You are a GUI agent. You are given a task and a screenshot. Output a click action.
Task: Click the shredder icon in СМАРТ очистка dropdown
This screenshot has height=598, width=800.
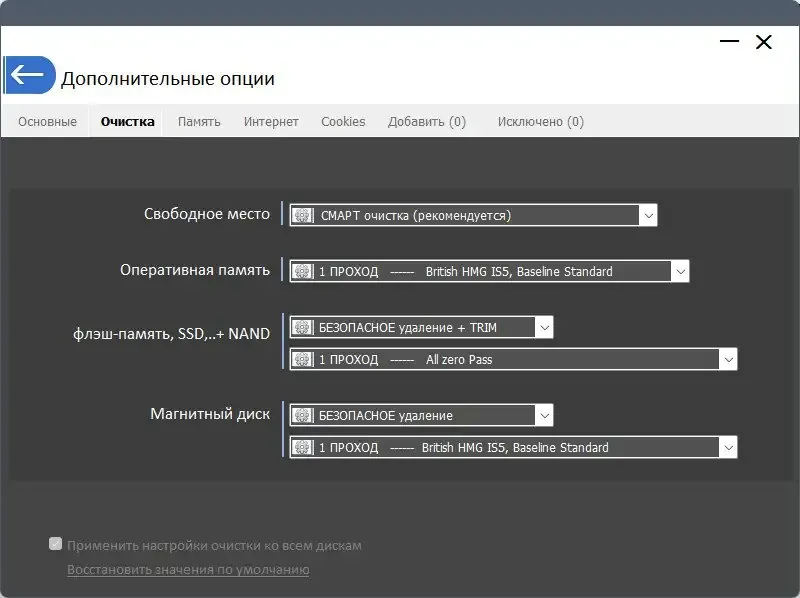[302, 214]
